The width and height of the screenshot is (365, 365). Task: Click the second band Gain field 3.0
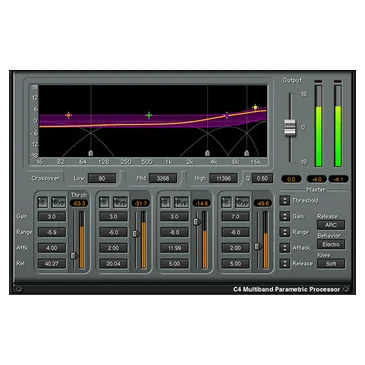pos(113,216)
